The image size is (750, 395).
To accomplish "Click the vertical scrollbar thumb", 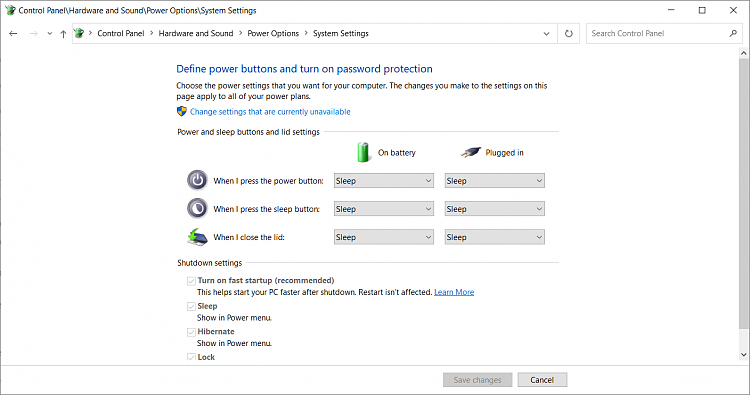I will pos(743,194).
